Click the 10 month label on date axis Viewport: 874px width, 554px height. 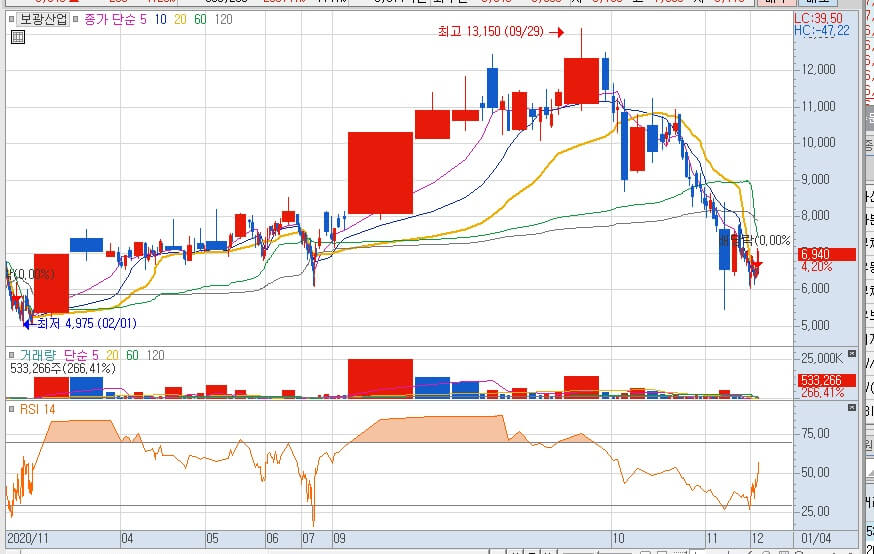[x=618, y=538]
